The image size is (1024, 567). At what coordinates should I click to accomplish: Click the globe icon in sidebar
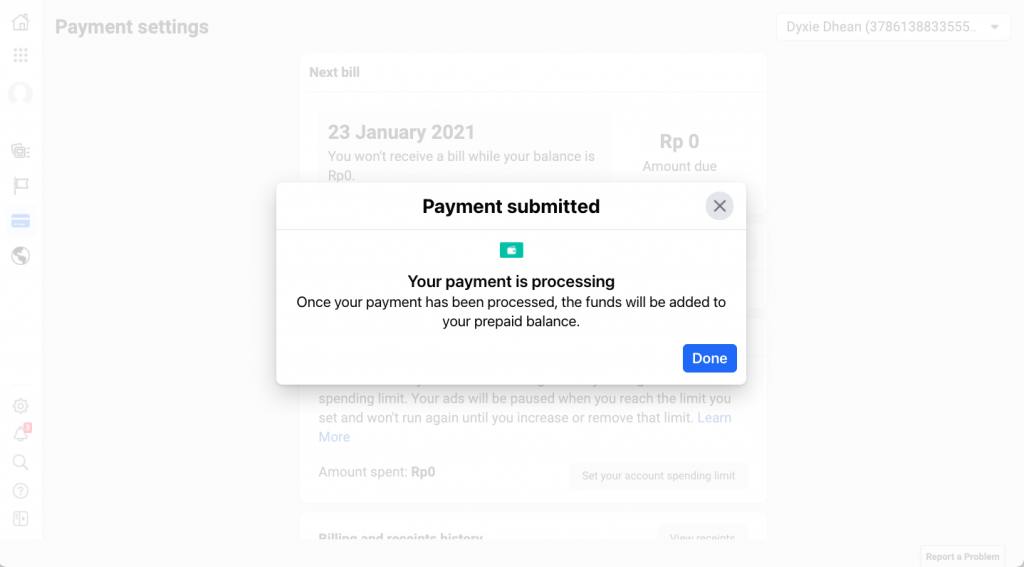tap(20, 256)
